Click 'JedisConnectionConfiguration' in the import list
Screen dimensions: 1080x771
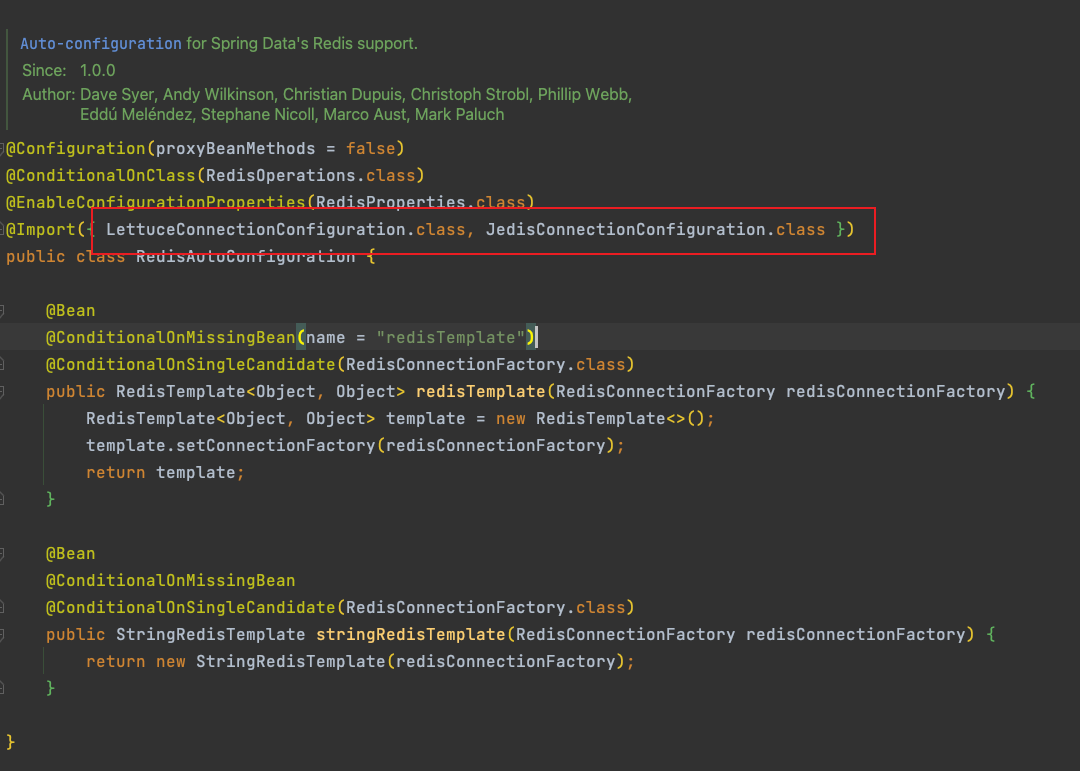pyautogui.click(x=625, y=229)
